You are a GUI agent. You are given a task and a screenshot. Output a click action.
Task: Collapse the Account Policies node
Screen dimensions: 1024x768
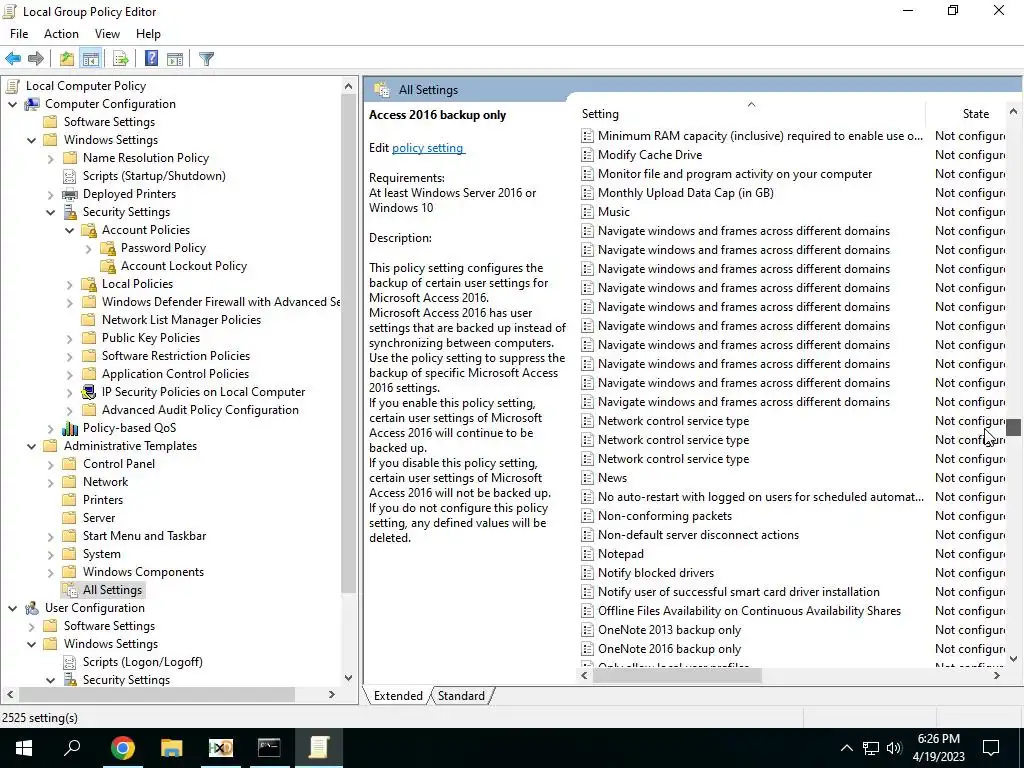(x=69, y=231)
